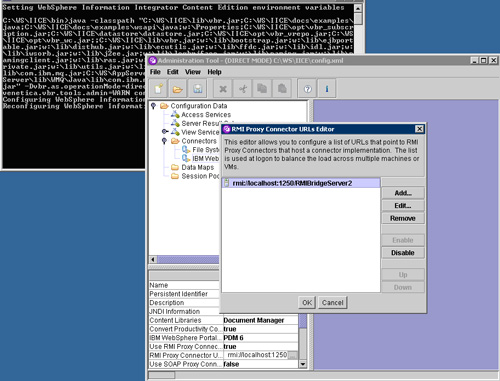Open the Edit menu
This screenshot has width=500, height=381.
tap(173, 72)
